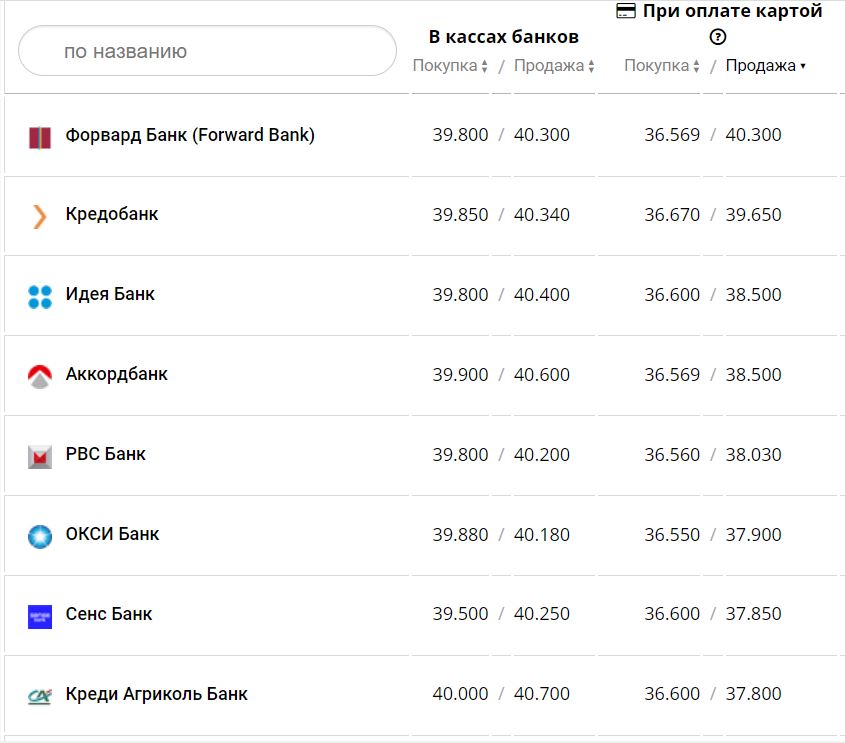This screenshot has width=845, height=743.
Task: Click the help question mark icon
Action: click(717, 37)
